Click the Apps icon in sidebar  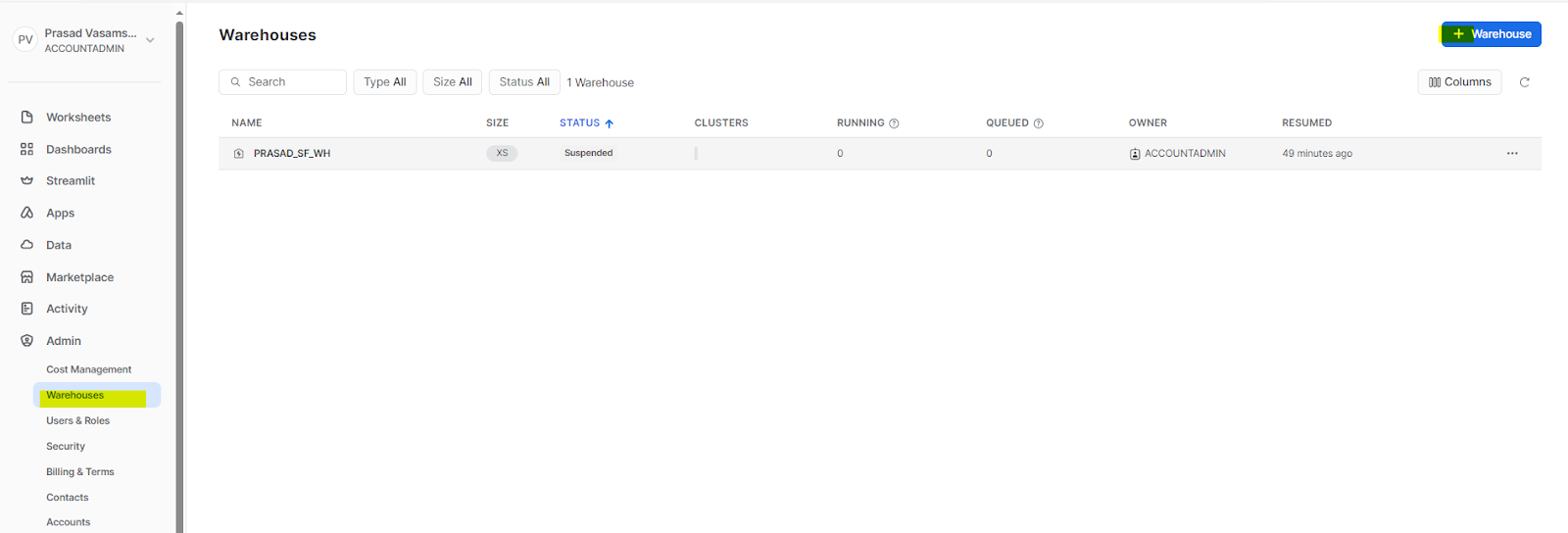27,213
